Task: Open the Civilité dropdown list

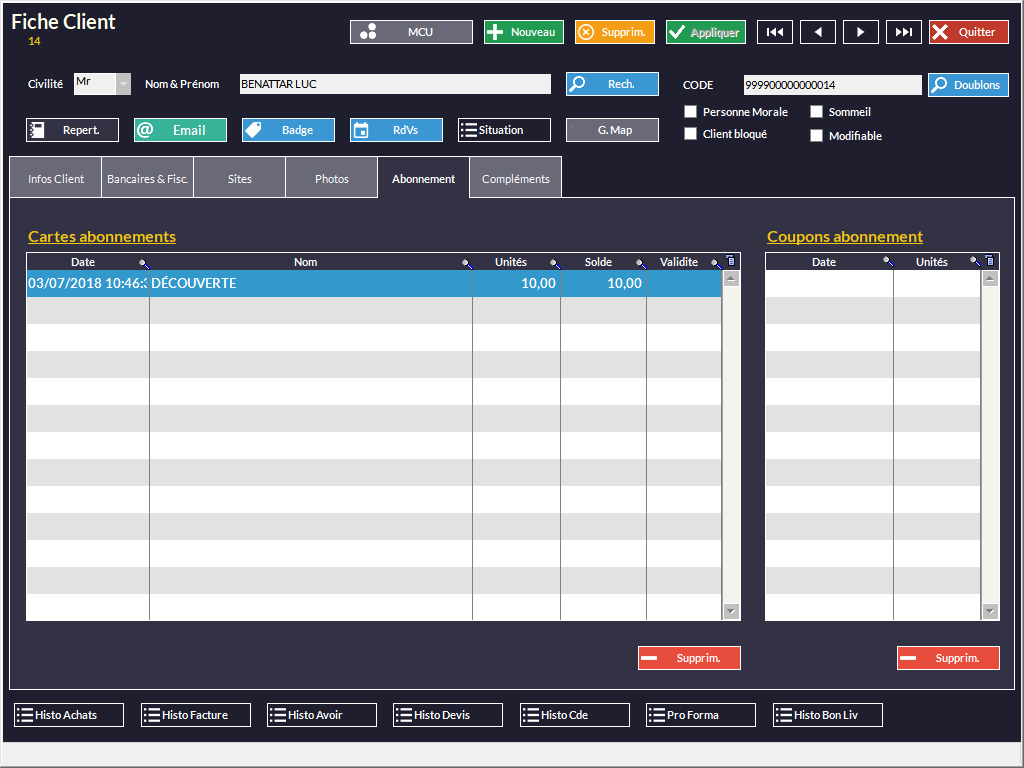Action: tap(124, 84)
